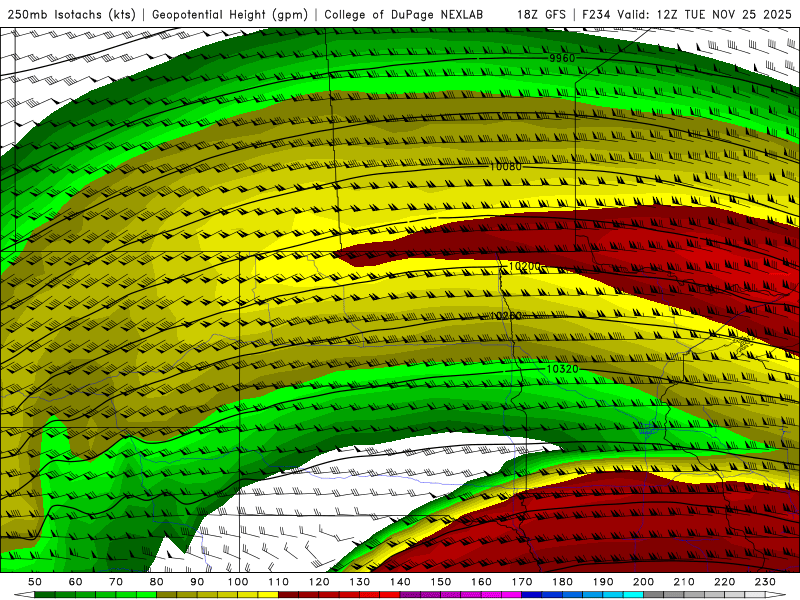Click the 9960 height contour label
800x600 pixels.
pyautogui.click(x=562, y=58)
